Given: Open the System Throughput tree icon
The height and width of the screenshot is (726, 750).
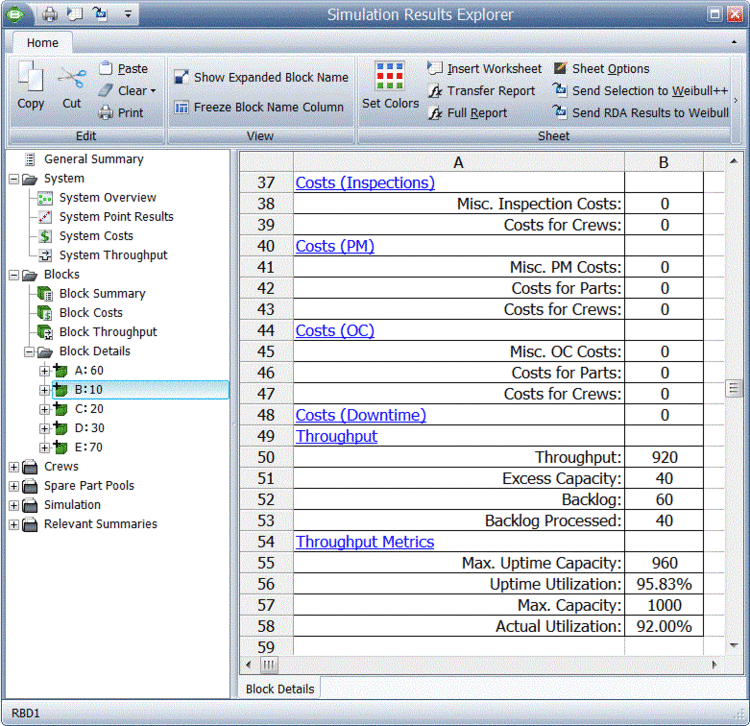Looking at the screenshot, I should (45, 255).
